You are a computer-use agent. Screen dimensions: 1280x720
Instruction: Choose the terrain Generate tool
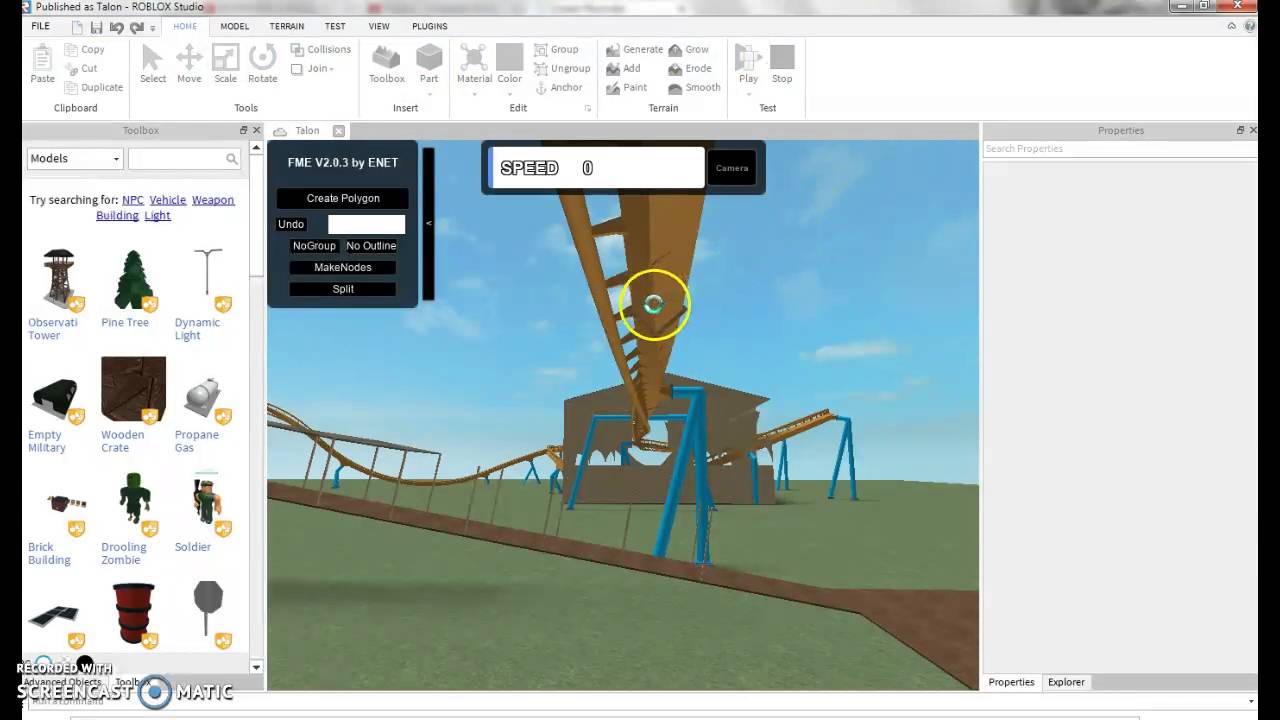[x=634, y=49]
